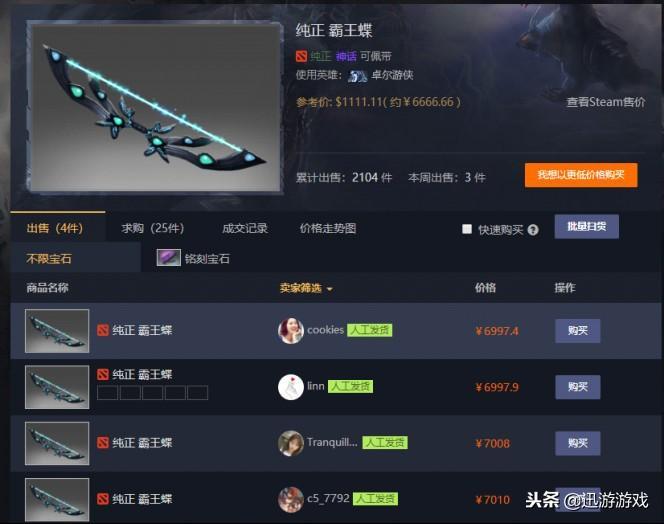
Task: Open seller cookies' avatar
Action: point(291,330)
